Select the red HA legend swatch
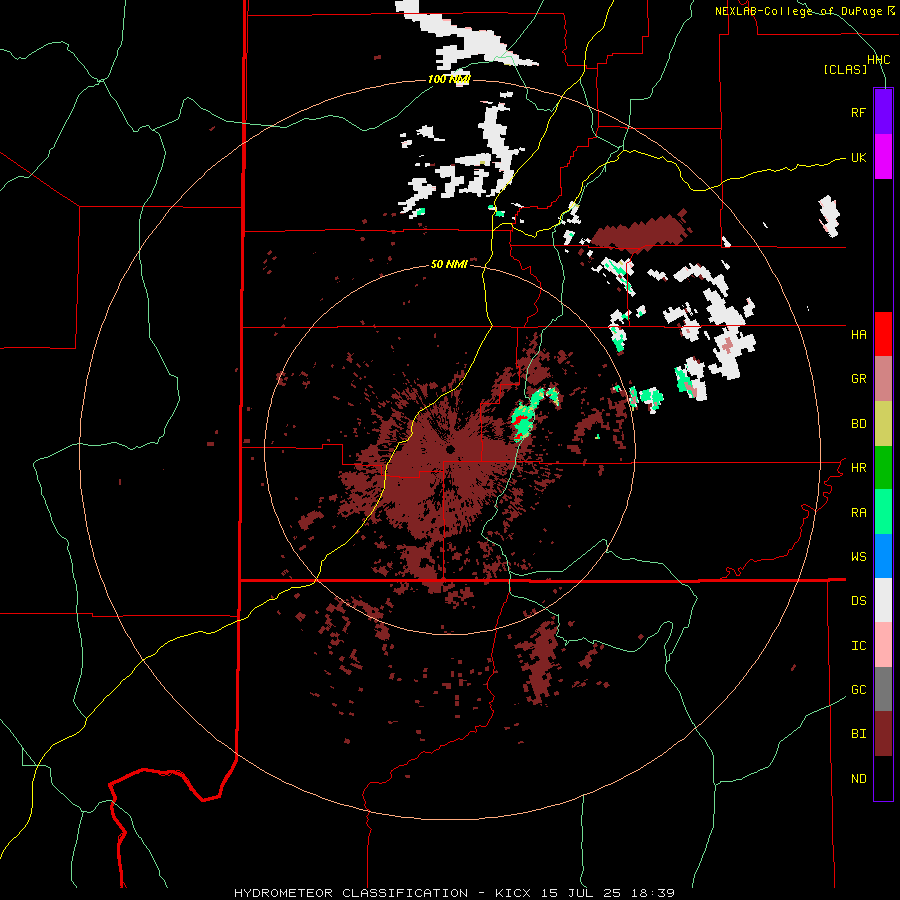 coord(883,334)
